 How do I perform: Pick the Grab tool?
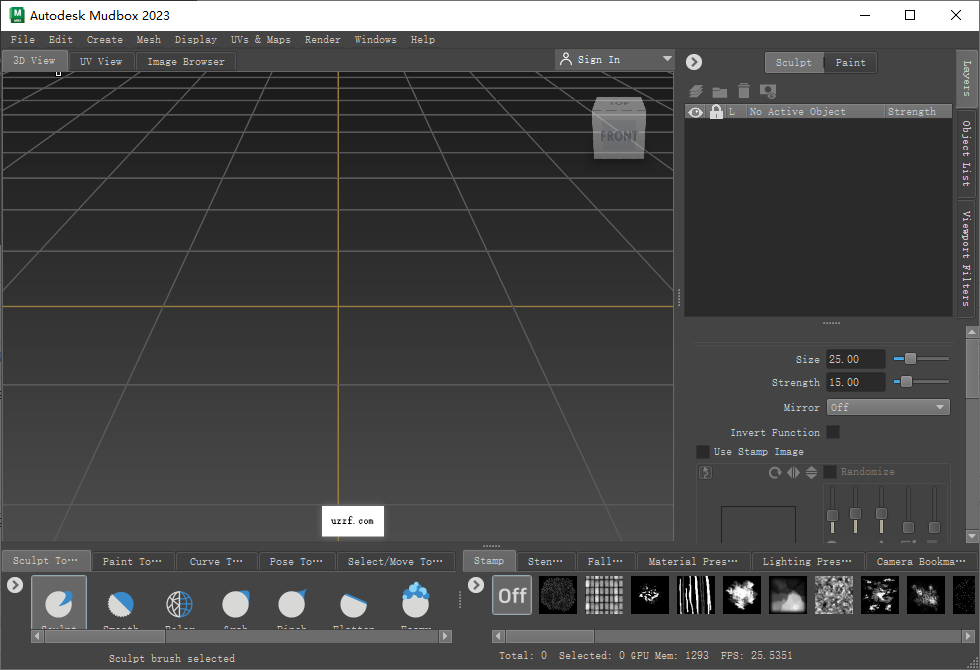(235, 602)
